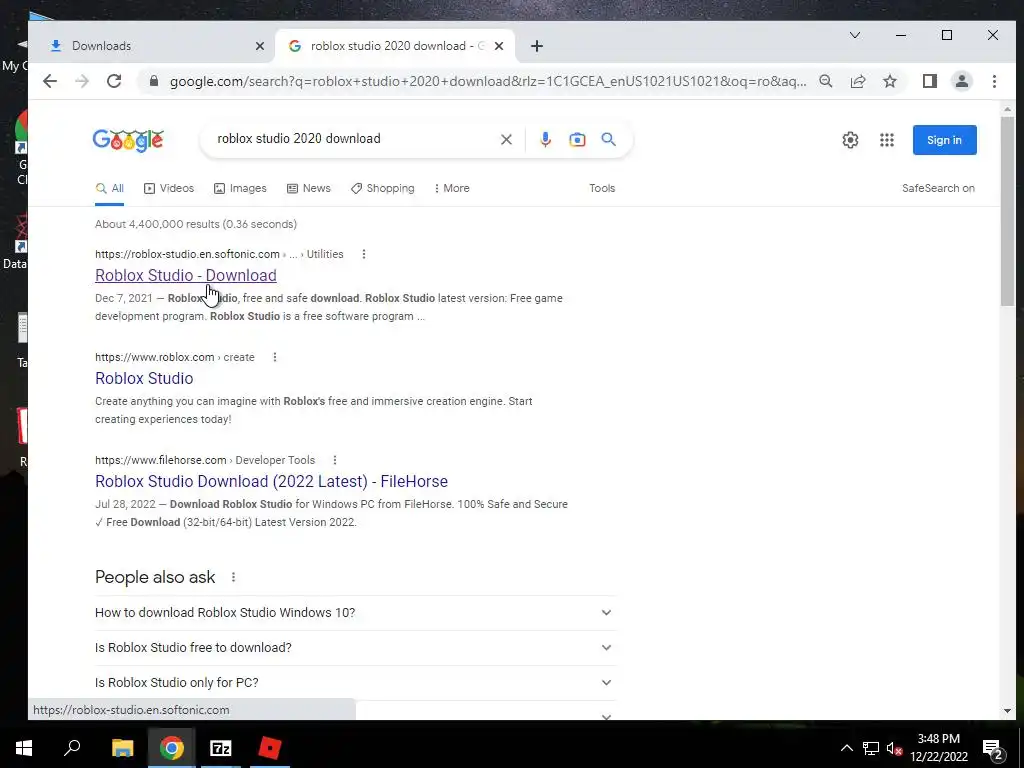1024x768 pixels.
Task: Reload the current page
Action: click(114, 81)
